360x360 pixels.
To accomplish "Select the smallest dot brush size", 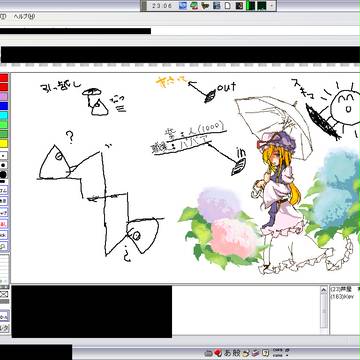I will click(x=3, y=156).
